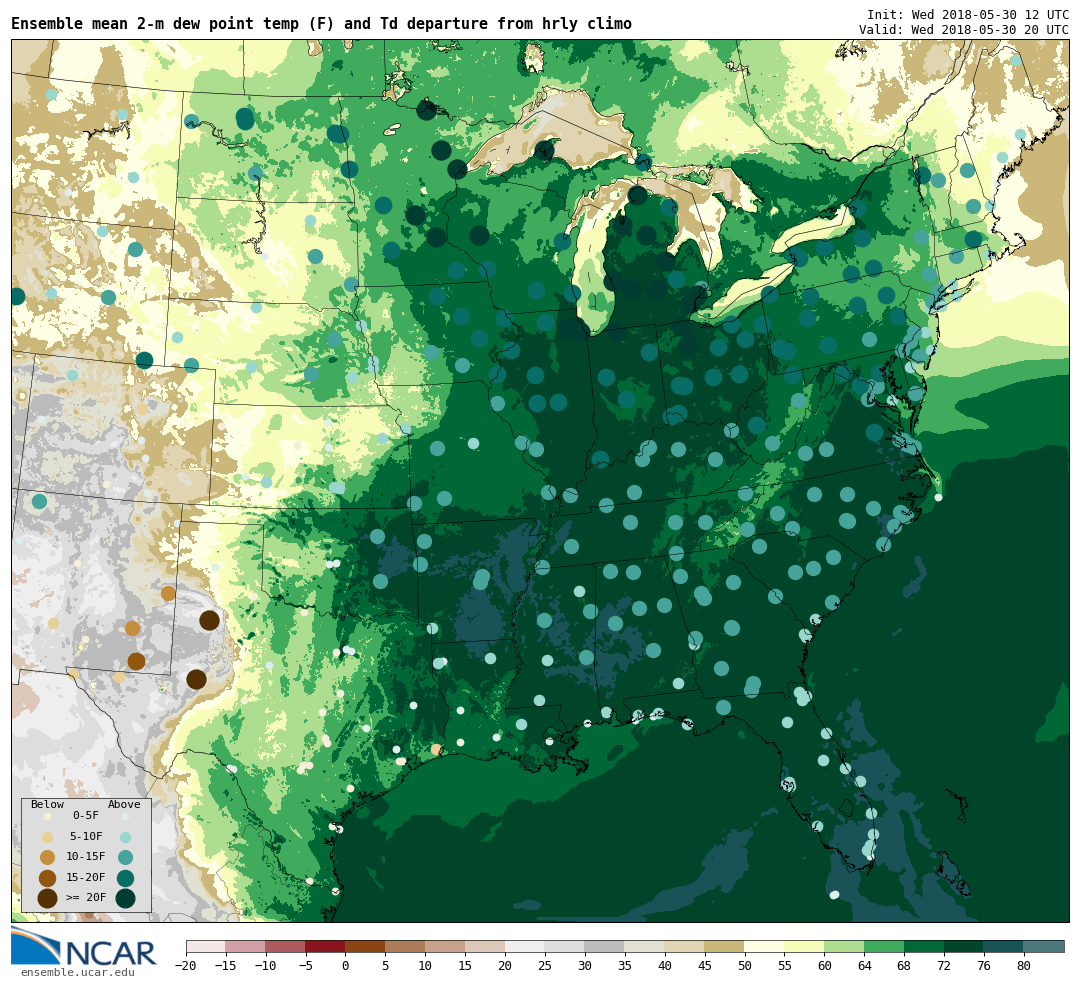1080x985 pixels.
Task: Click the 15-20F above-climo dark teal legend dot
Action: 125,878
